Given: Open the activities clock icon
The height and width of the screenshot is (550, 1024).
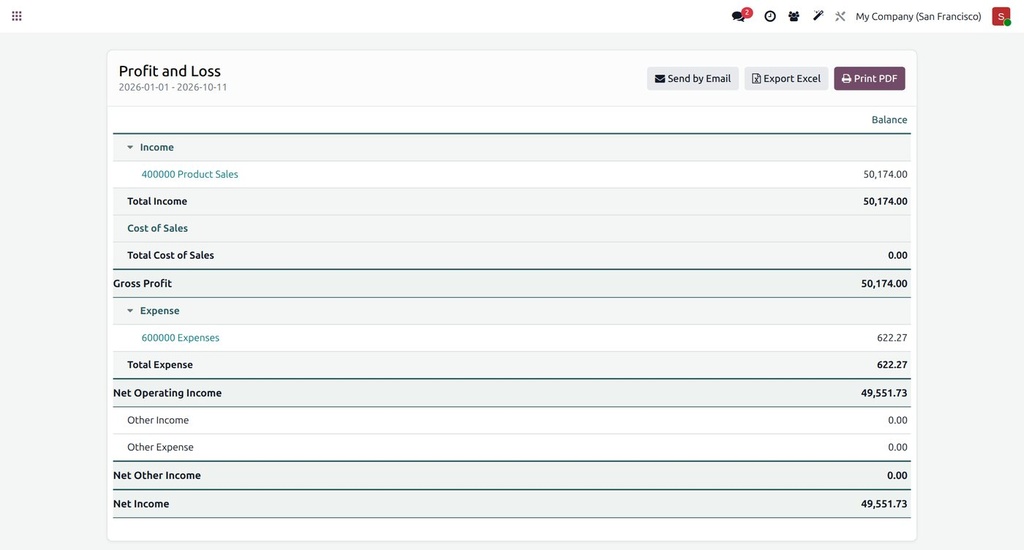Looking at the screenshot, I should tap(770, 16).
